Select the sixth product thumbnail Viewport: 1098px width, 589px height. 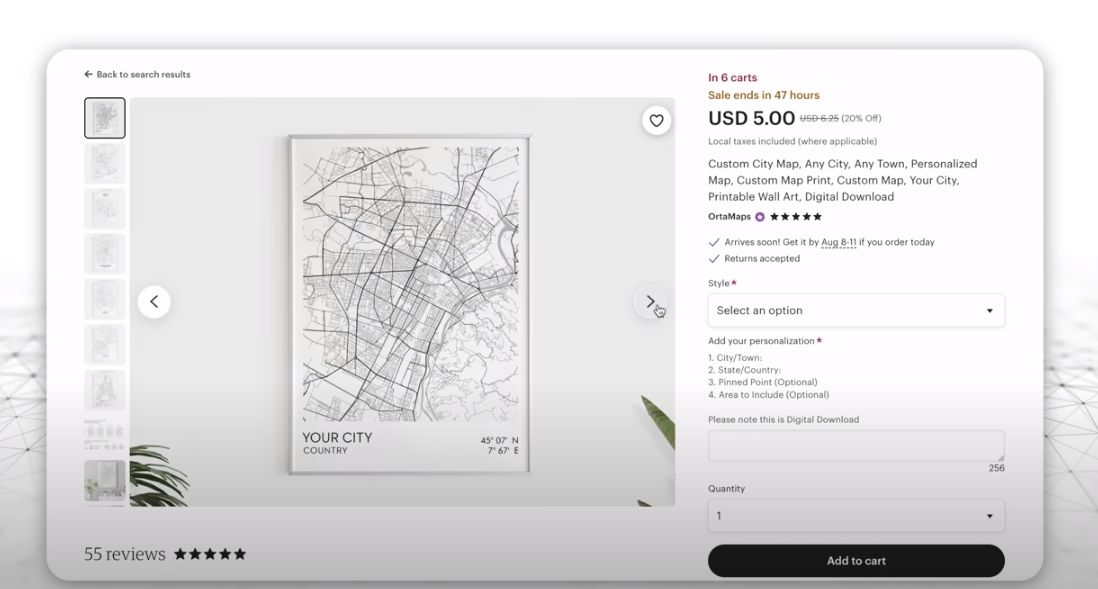(x=105, y=345)
